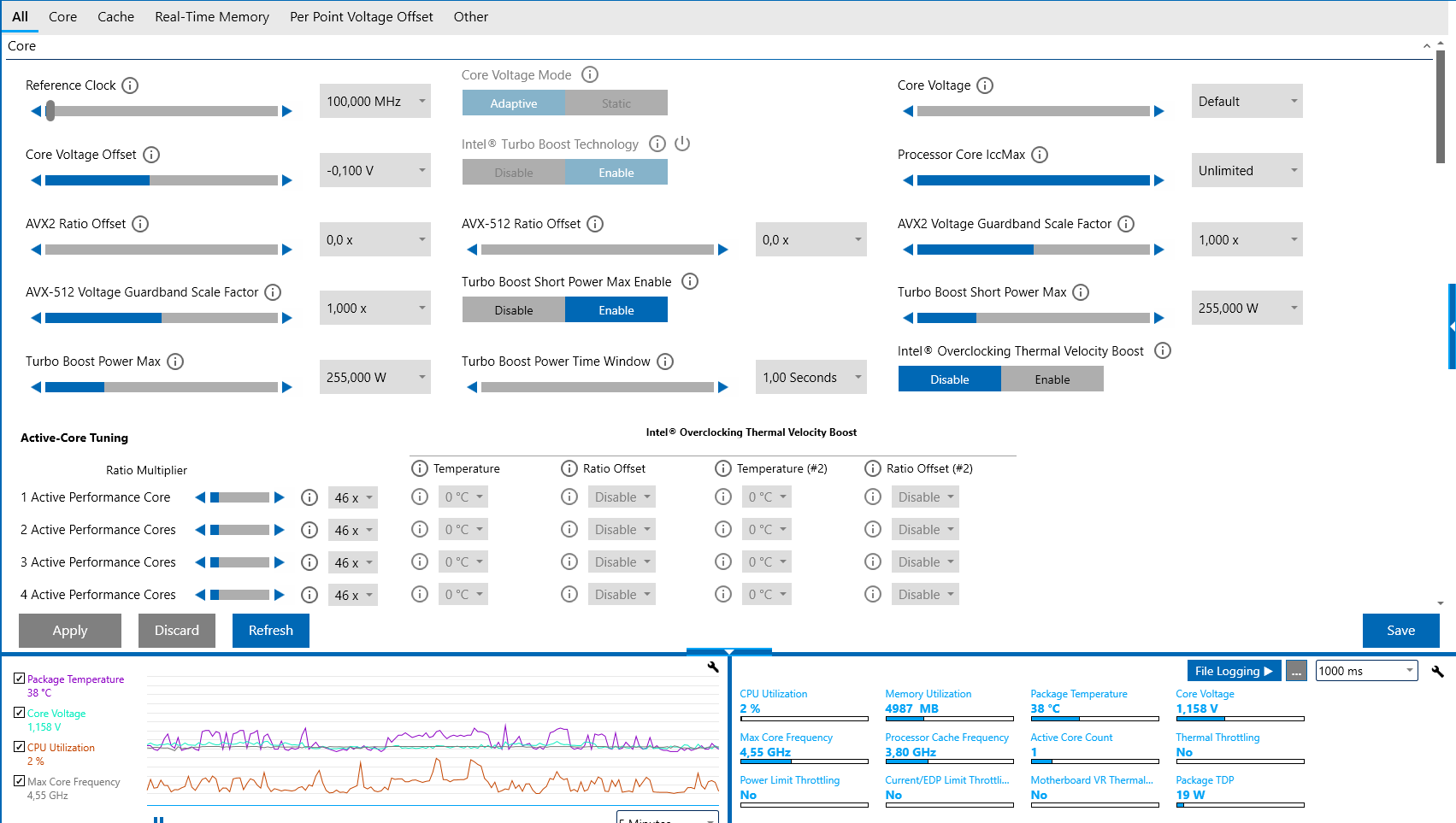Image resolution: width=1456 pixels, height=823 pixels.
Task: Click right arrow of Core Voltage slider
Action: coord(1159,111)
